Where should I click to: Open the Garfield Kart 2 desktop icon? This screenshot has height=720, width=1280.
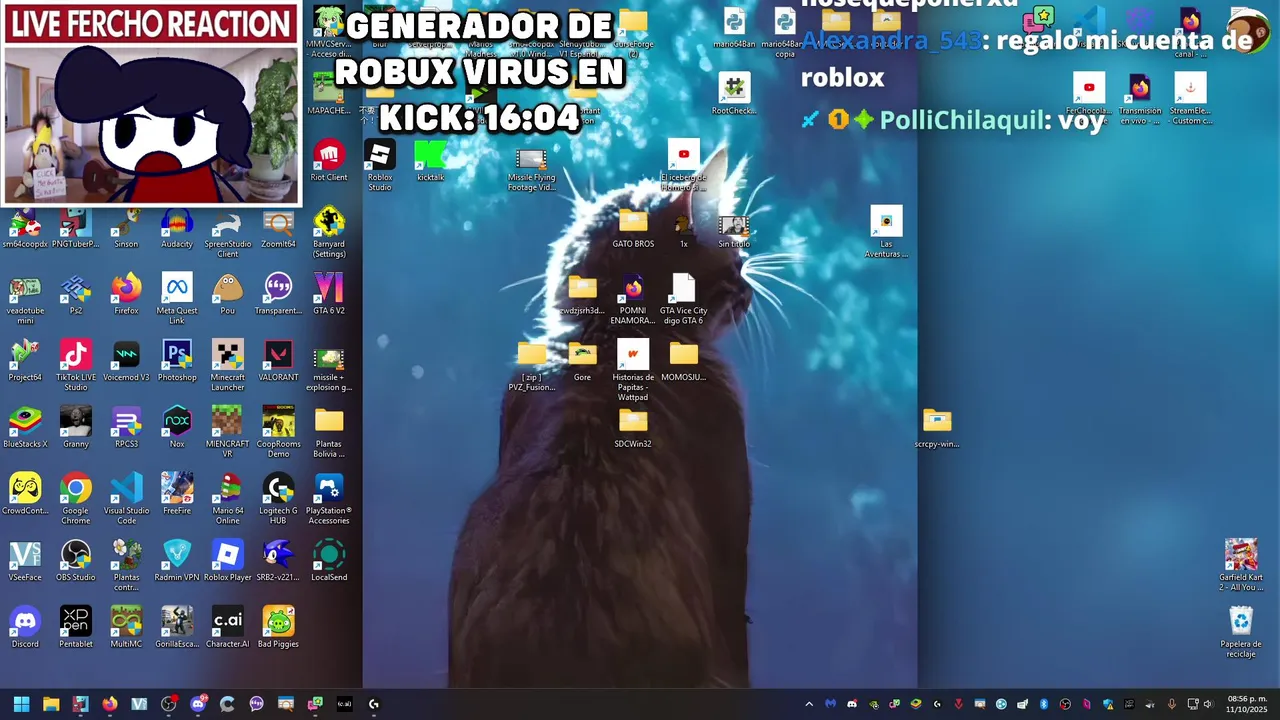[x=1241, y=565]
